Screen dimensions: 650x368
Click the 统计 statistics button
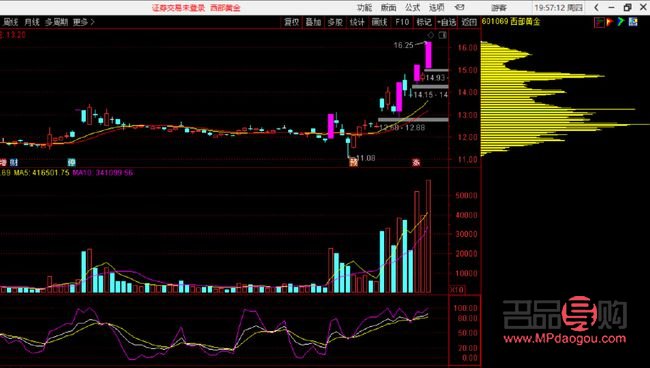[357, 22]
